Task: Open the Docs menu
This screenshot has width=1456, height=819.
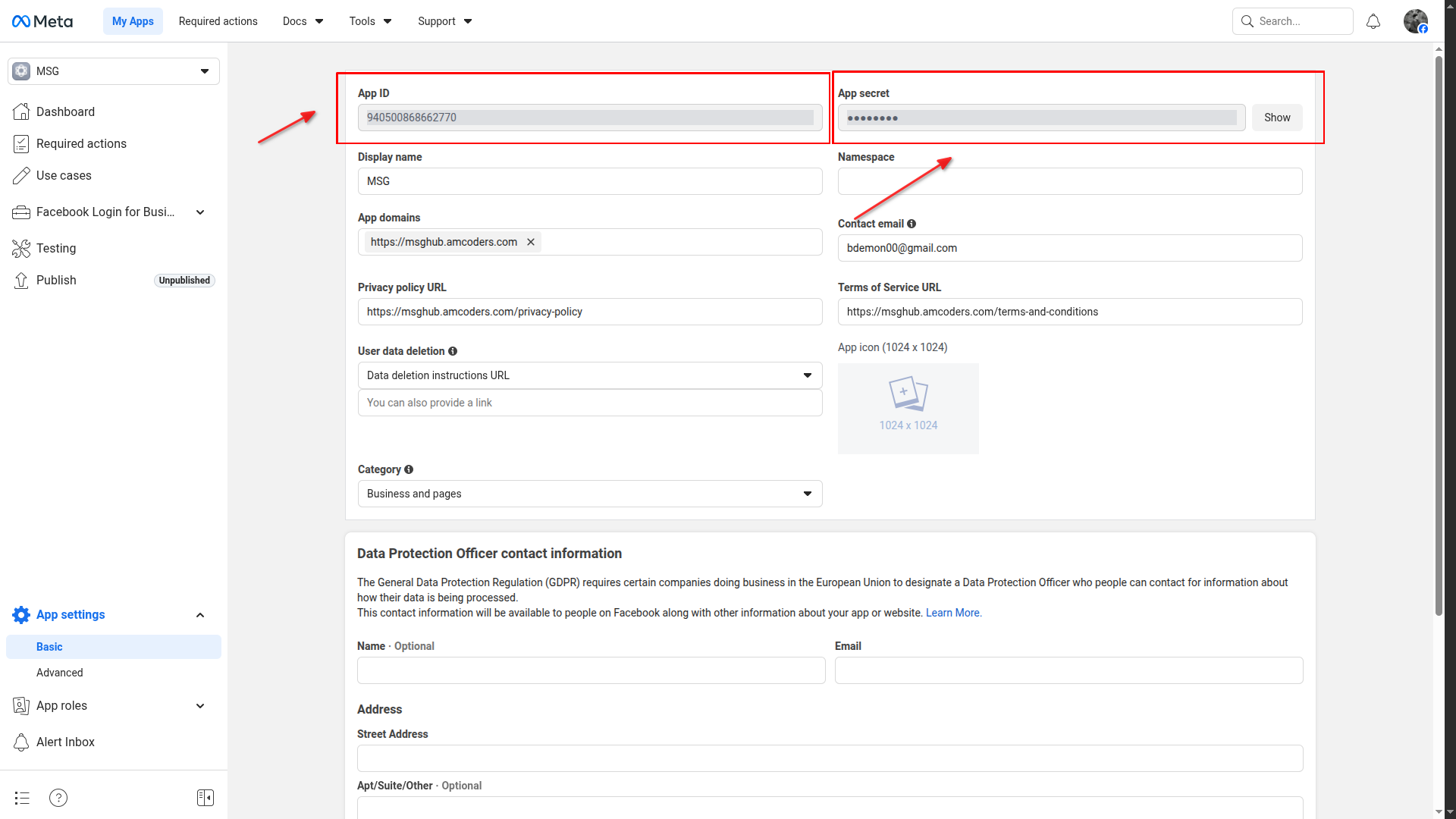Action: (303, 21)
